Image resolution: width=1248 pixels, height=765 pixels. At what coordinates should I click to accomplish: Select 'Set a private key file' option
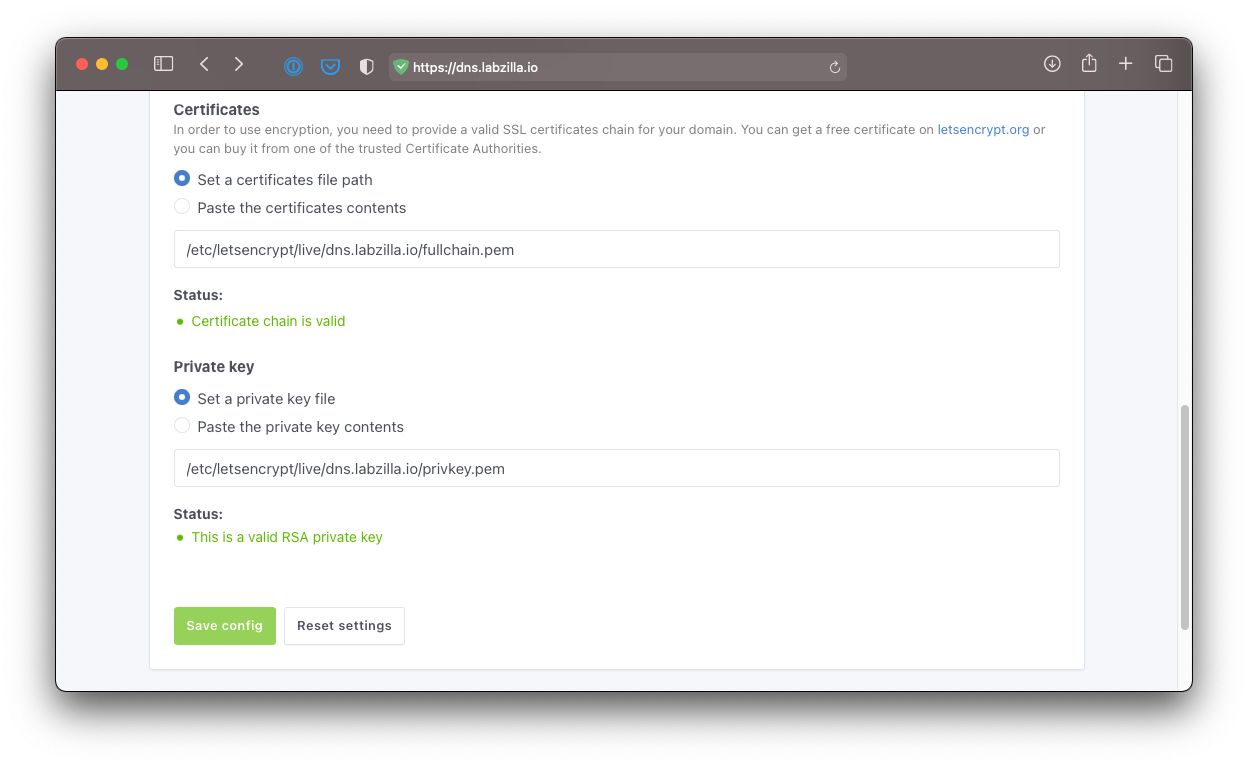[182, 398]
